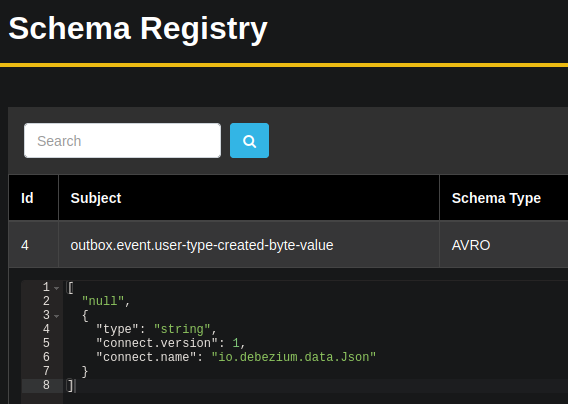Open the outbox.event.user-type-created-byte-value subject
Viewport: 568px width, 404px height.
click(202, 245)
